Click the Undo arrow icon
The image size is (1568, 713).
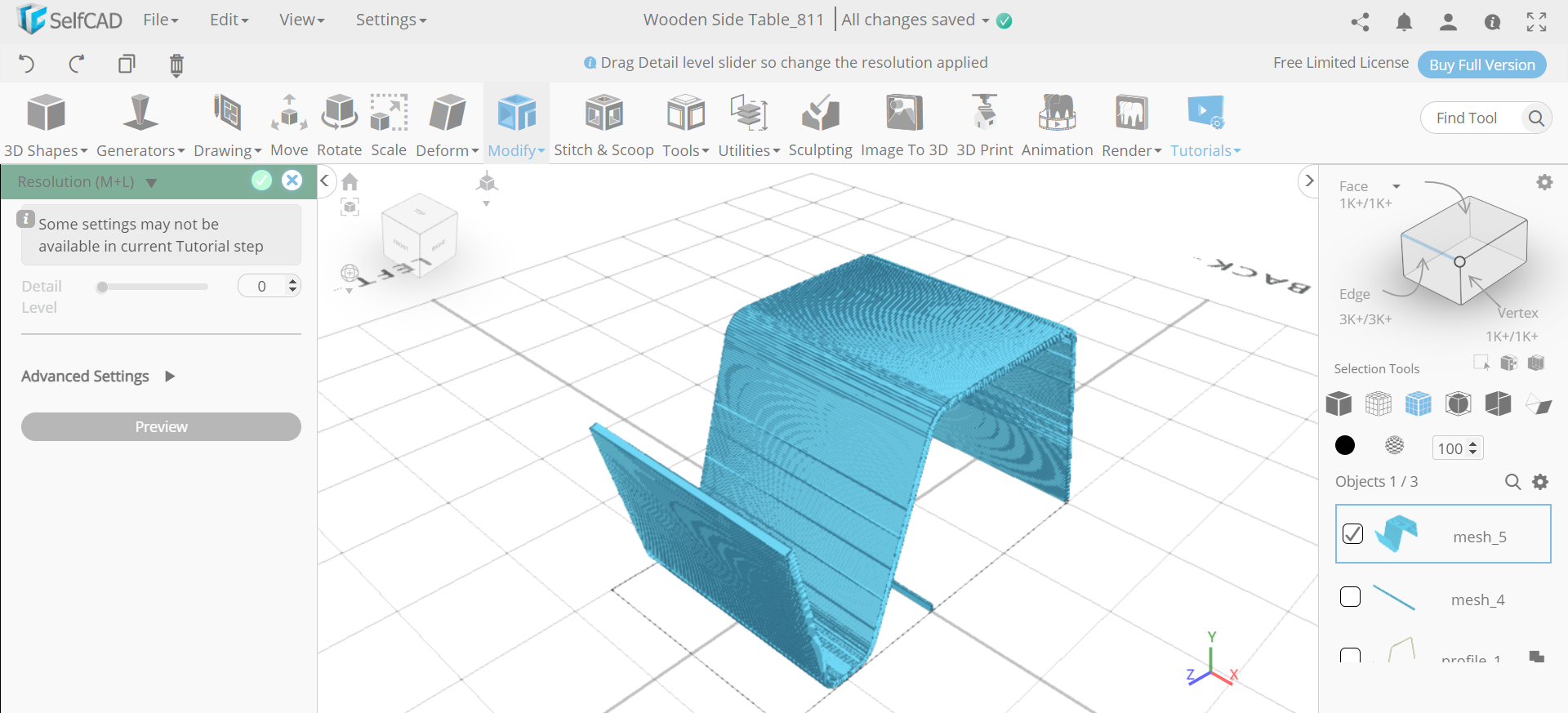pos(26,64)
